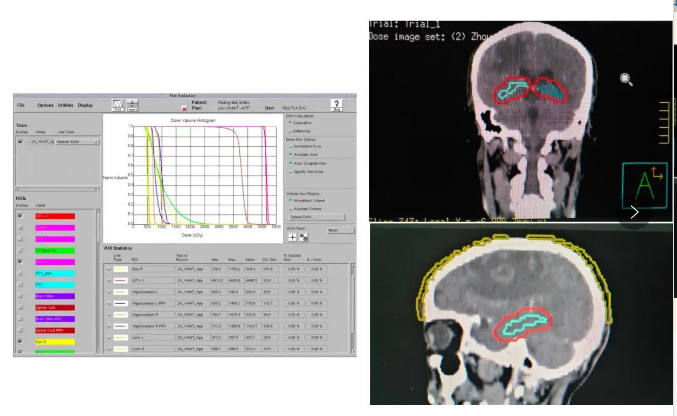Select the crosshair dose tool
Viewport: 677px width, 416px height.
point(292,236)
